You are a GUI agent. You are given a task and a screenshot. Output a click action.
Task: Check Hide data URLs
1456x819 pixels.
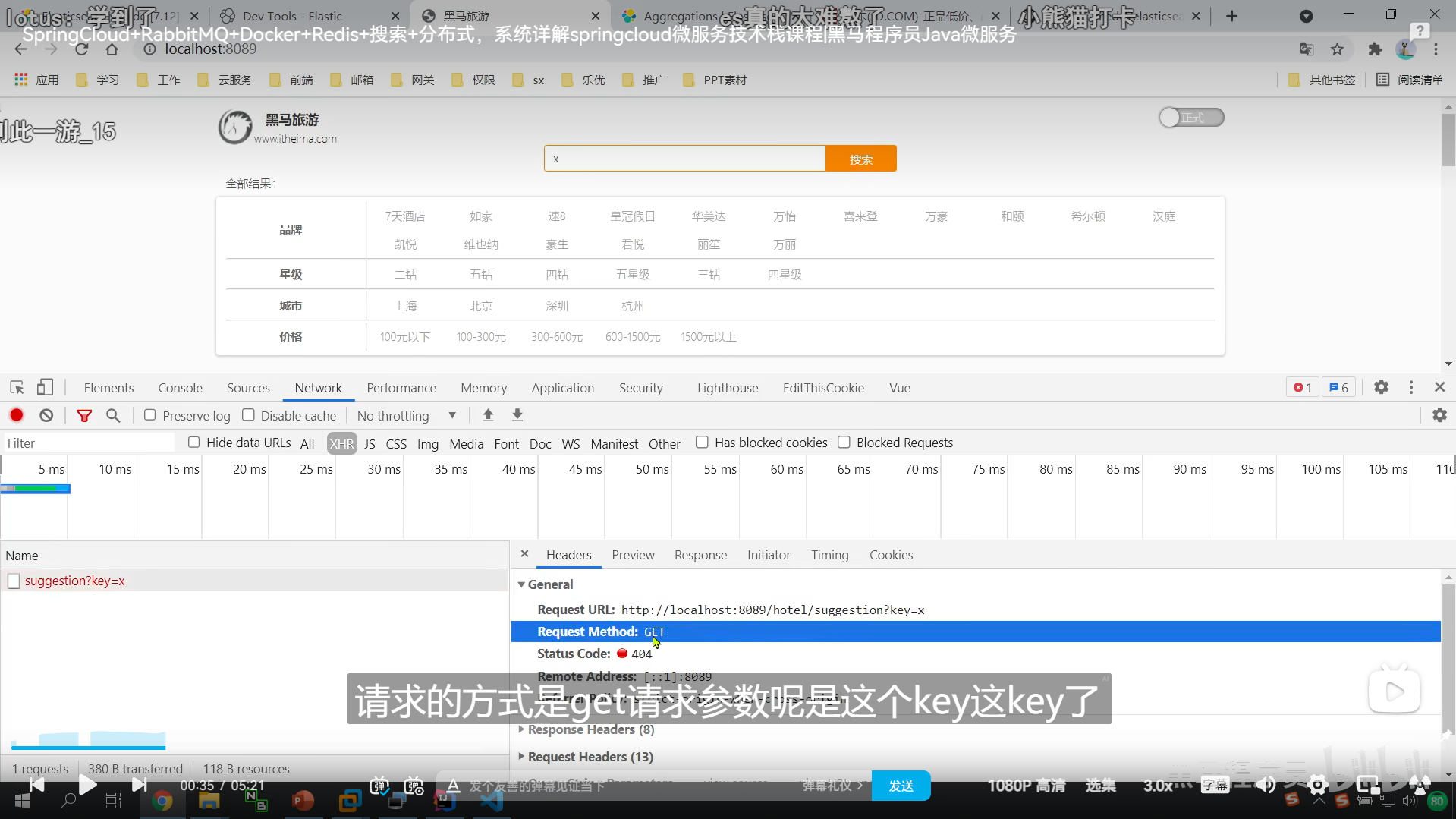click(x=193, y=443)
